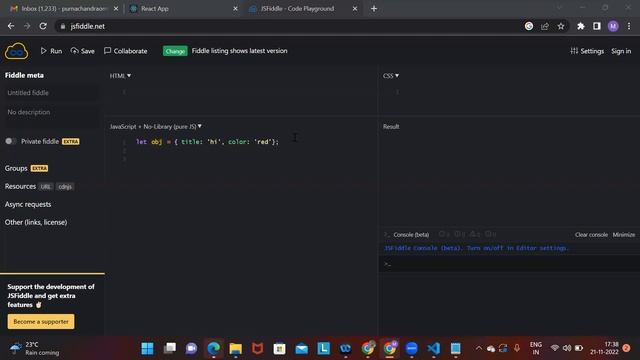Image resolution: width=640 pixels, height=360 pixels.
Task: Run the fiddle
Action: point(51,51)
